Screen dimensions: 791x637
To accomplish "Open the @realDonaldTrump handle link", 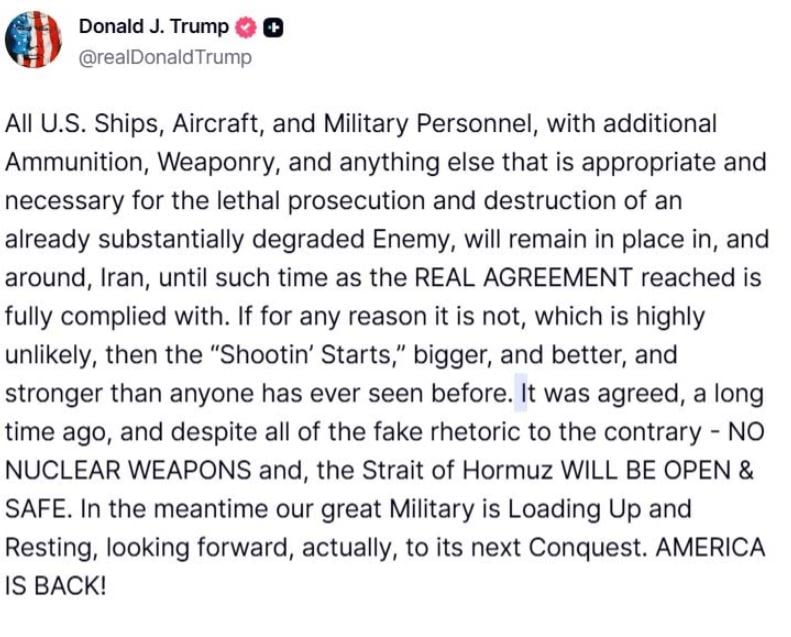I will (x=165, y=57).
